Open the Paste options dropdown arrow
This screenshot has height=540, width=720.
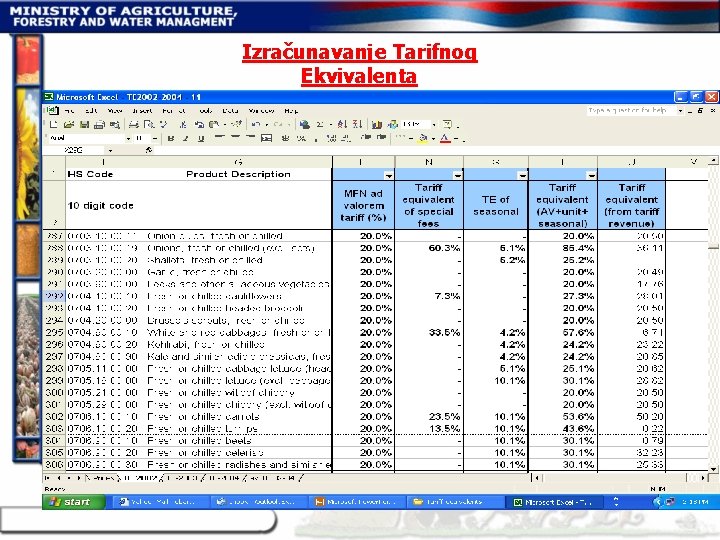tap(225, 124)
